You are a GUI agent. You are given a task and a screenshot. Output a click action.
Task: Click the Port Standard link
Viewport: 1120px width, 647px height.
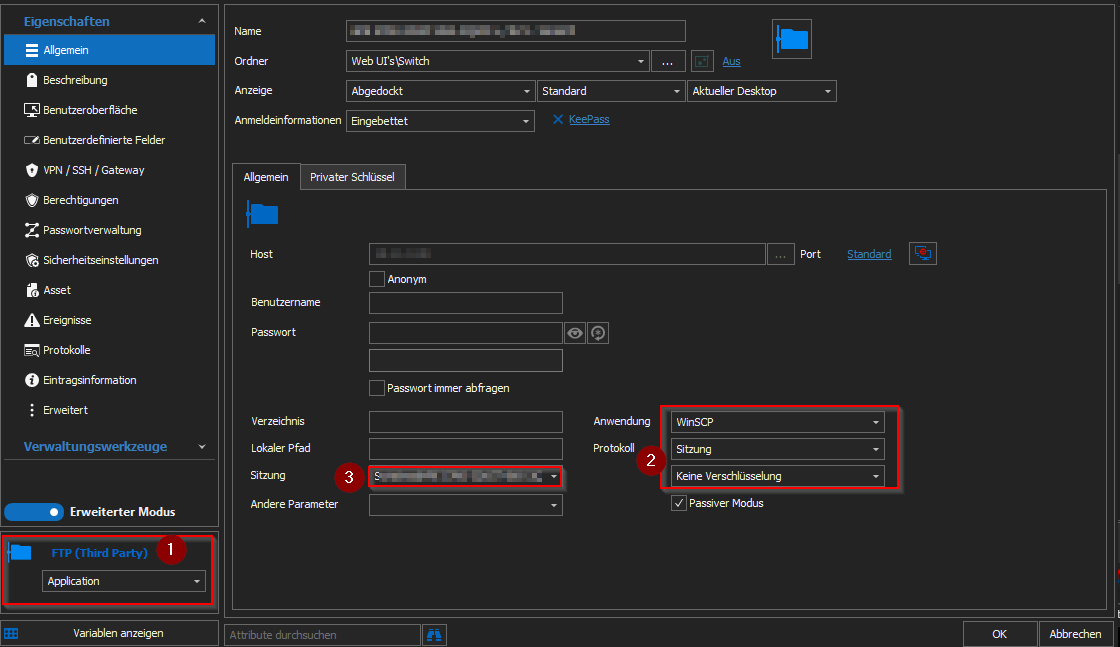click(869, 254)
